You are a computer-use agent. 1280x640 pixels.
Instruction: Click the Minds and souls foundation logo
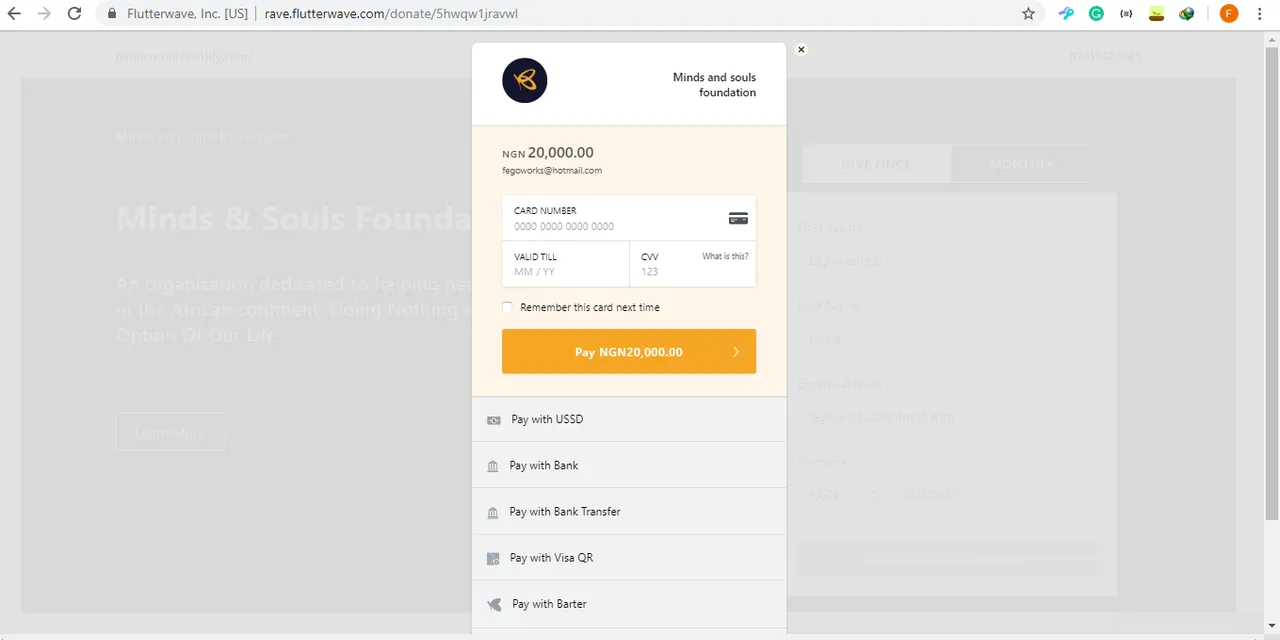(525, 80)
